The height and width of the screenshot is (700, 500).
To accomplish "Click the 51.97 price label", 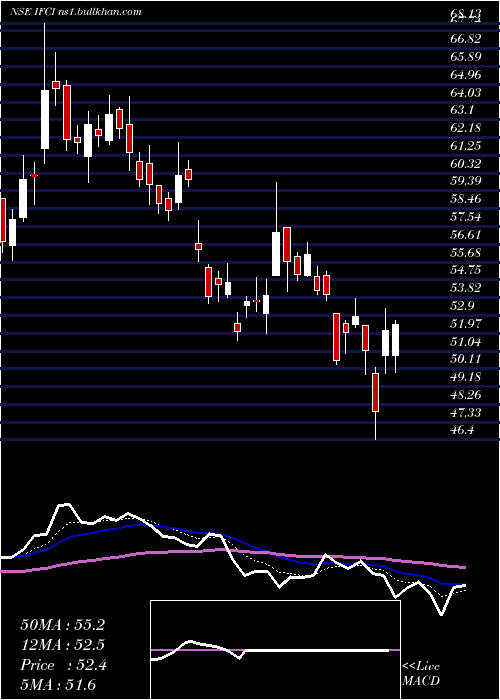I will point(466,323).
